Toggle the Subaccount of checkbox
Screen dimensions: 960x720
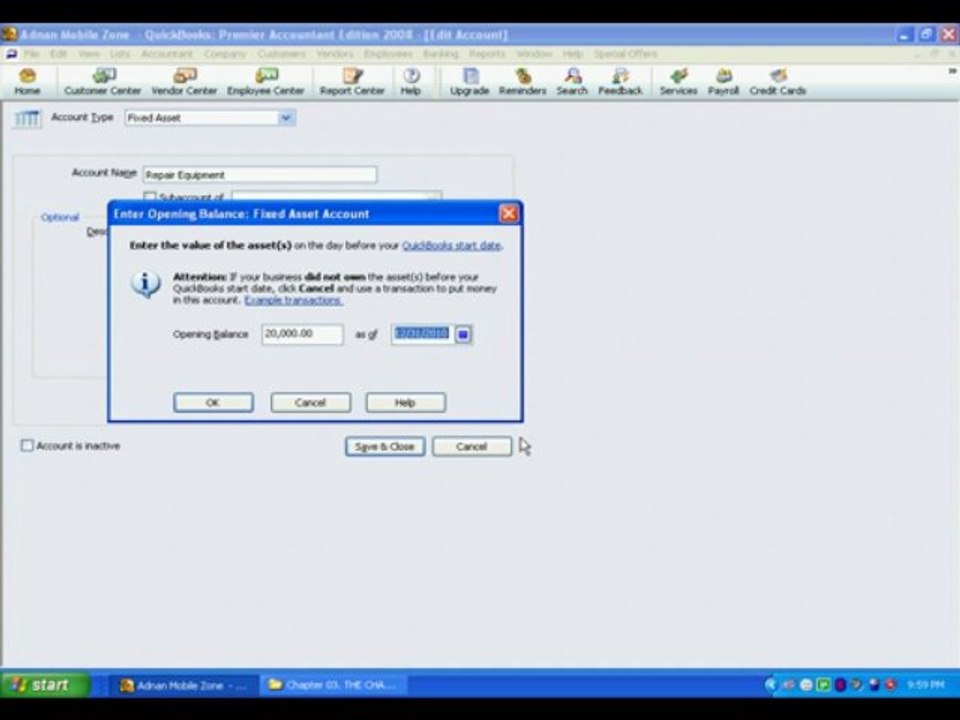(149, 197)
